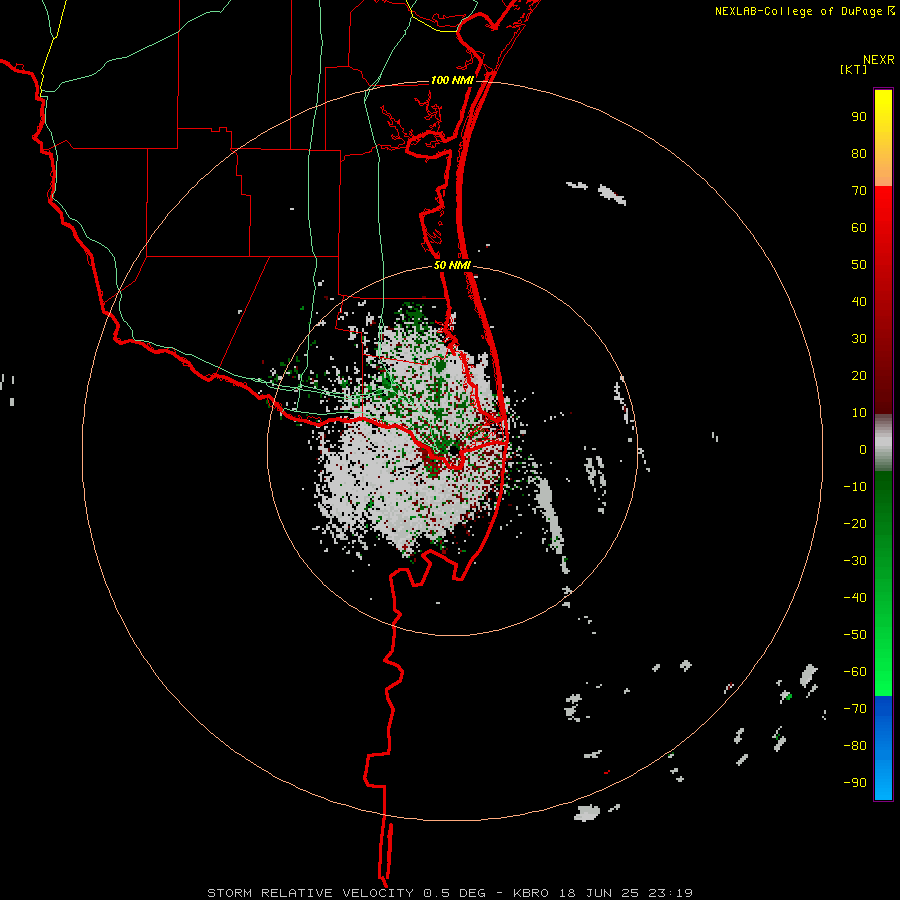Click the -70 value on the velocity scale
This screenshot has height=900, width=900.
(x=855, y=709)
